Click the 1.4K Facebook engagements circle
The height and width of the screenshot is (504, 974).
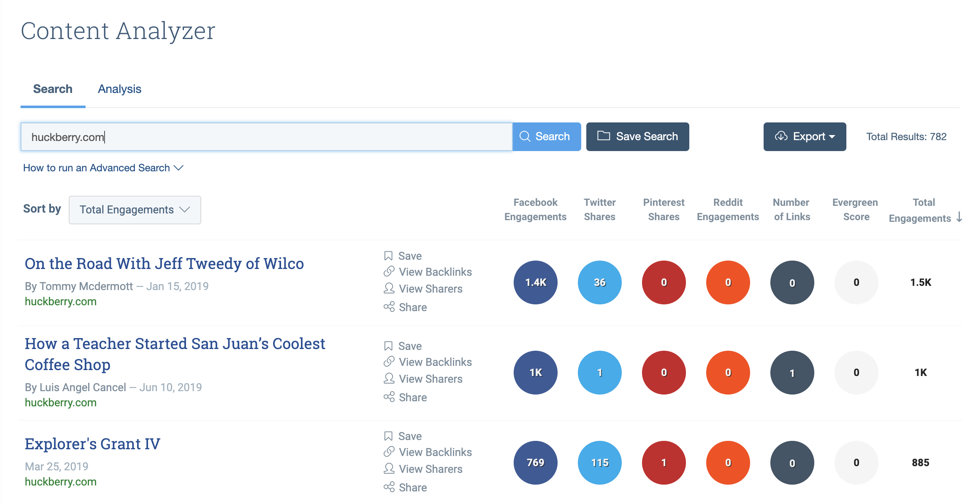coord(535,283)
